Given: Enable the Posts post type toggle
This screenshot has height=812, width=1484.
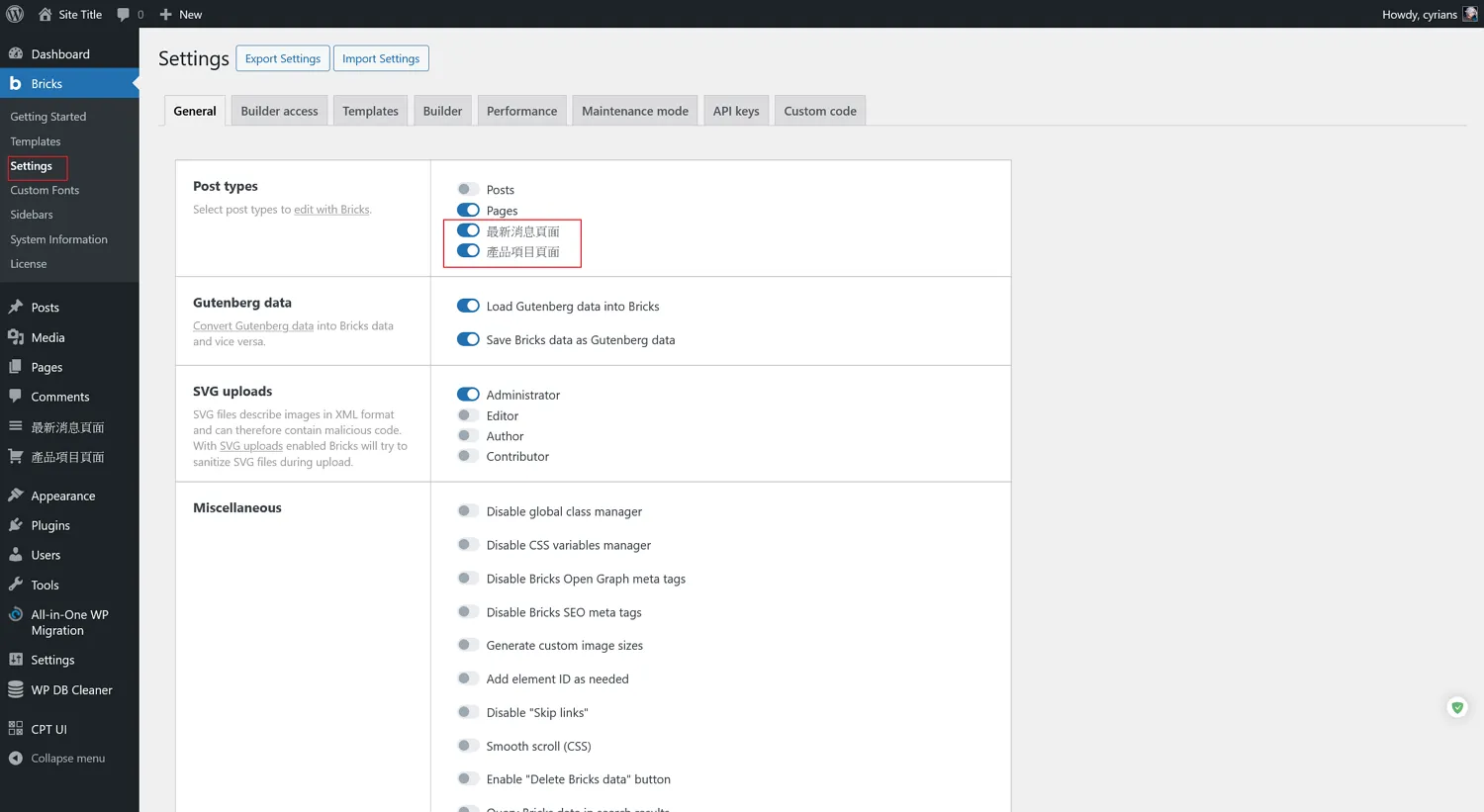Looking at the screenshot, I should coord(468,189).
